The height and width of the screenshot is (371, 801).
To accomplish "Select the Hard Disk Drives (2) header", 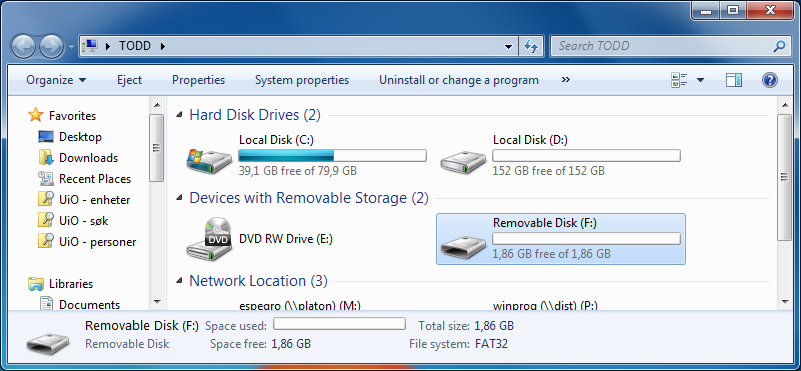I will [x=255, y=115].
